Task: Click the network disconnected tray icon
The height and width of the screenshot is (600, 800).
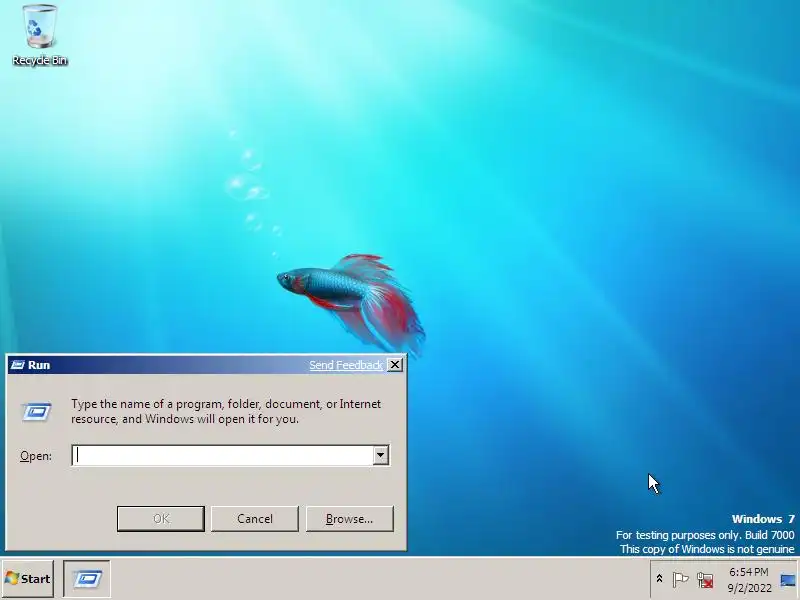Action: point(705,580)
